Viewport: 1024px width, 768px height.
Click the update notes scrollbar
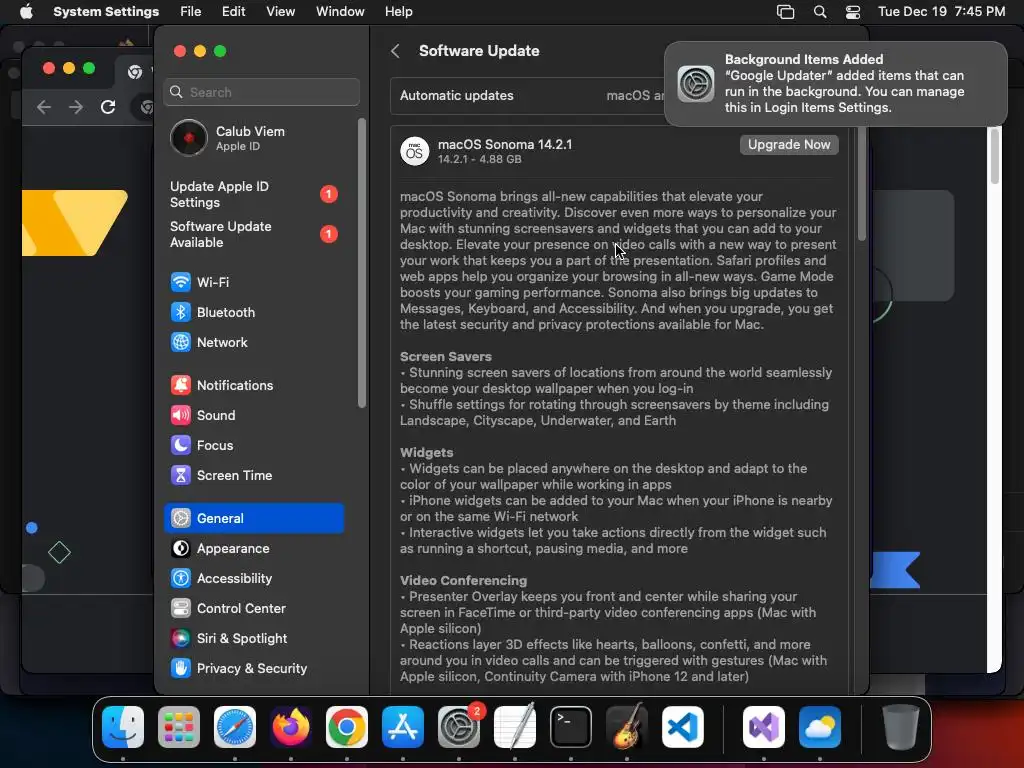[862, 184]
